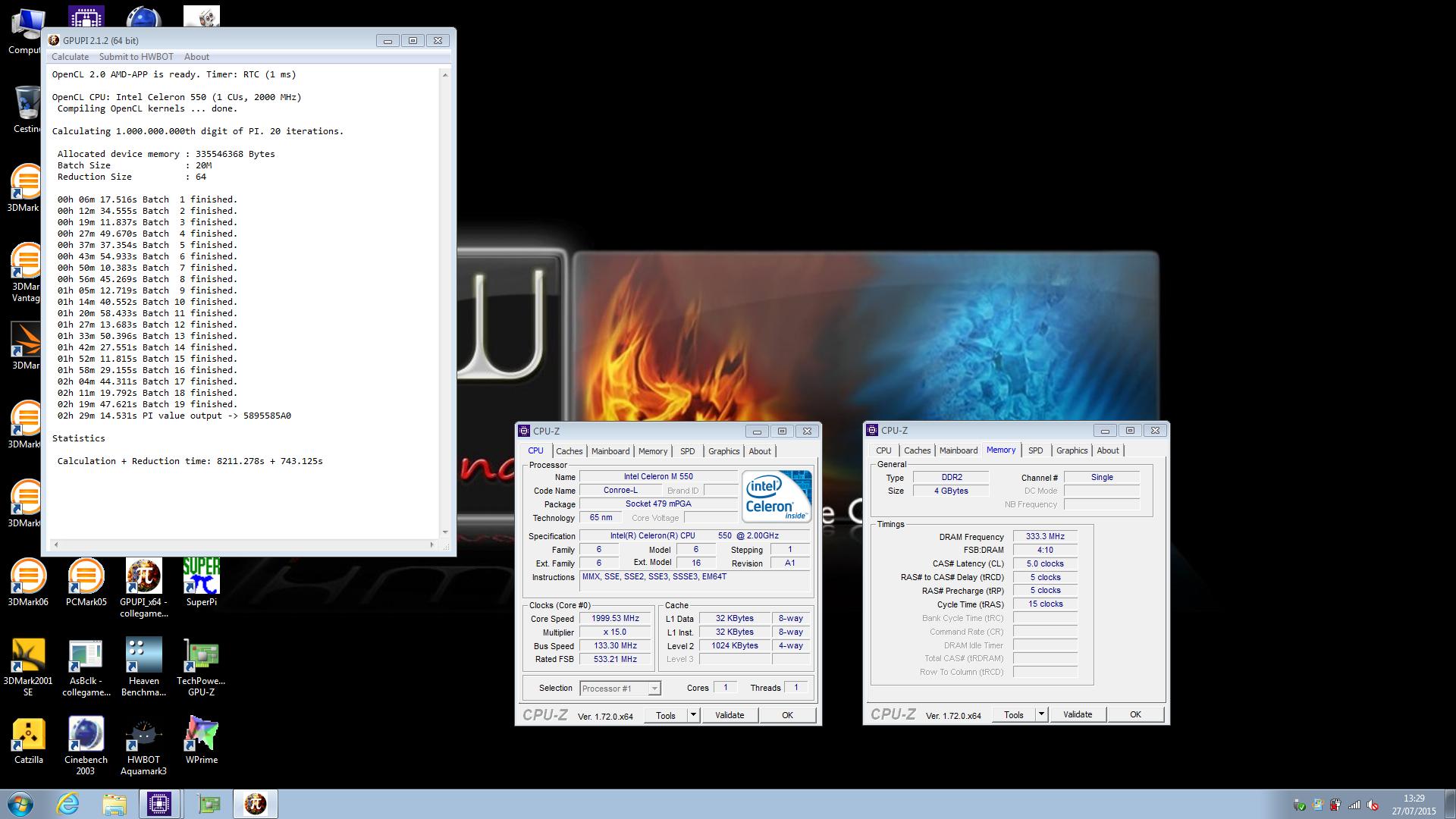Launch the PCMark05 desktop shortcut
Viewport: 1456px width, 819px height.
point(86,582)
